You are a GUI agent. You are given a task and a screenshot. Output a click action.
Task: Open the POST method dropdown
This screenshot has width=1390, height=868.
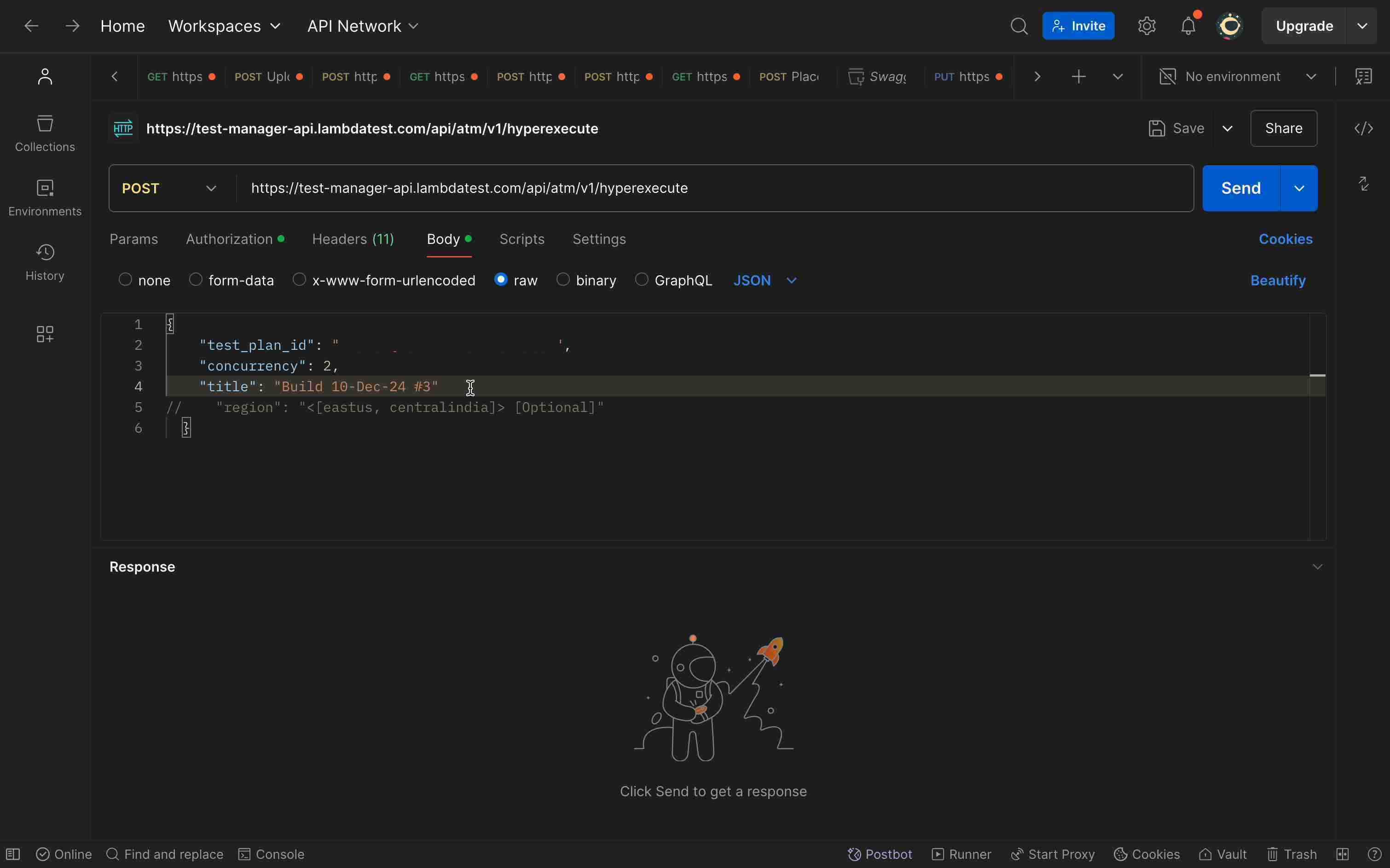pyautogui.click(x=169, y=188)
